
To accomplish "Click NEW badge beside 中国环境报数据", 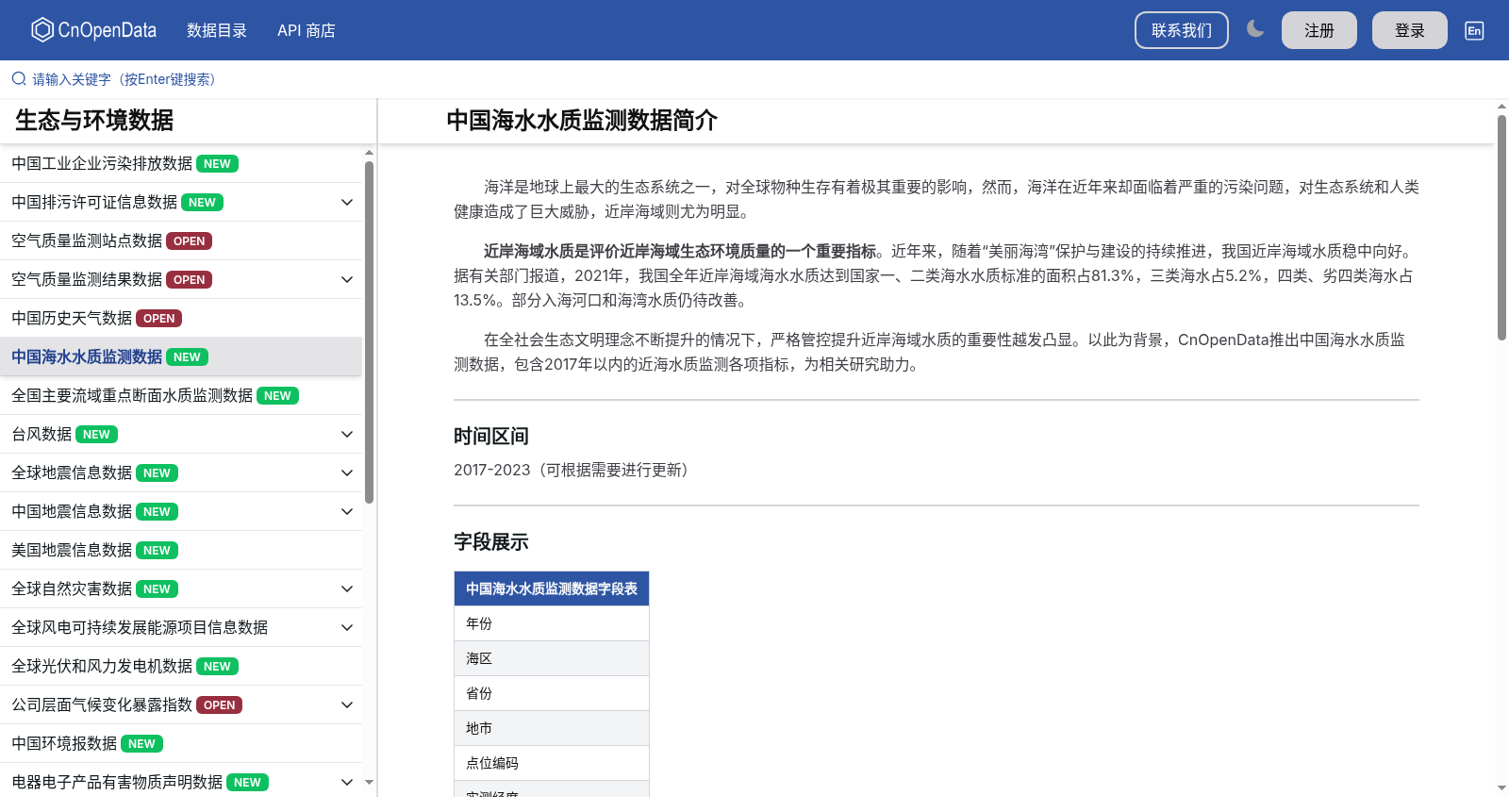I will click(x=141, y=744).
